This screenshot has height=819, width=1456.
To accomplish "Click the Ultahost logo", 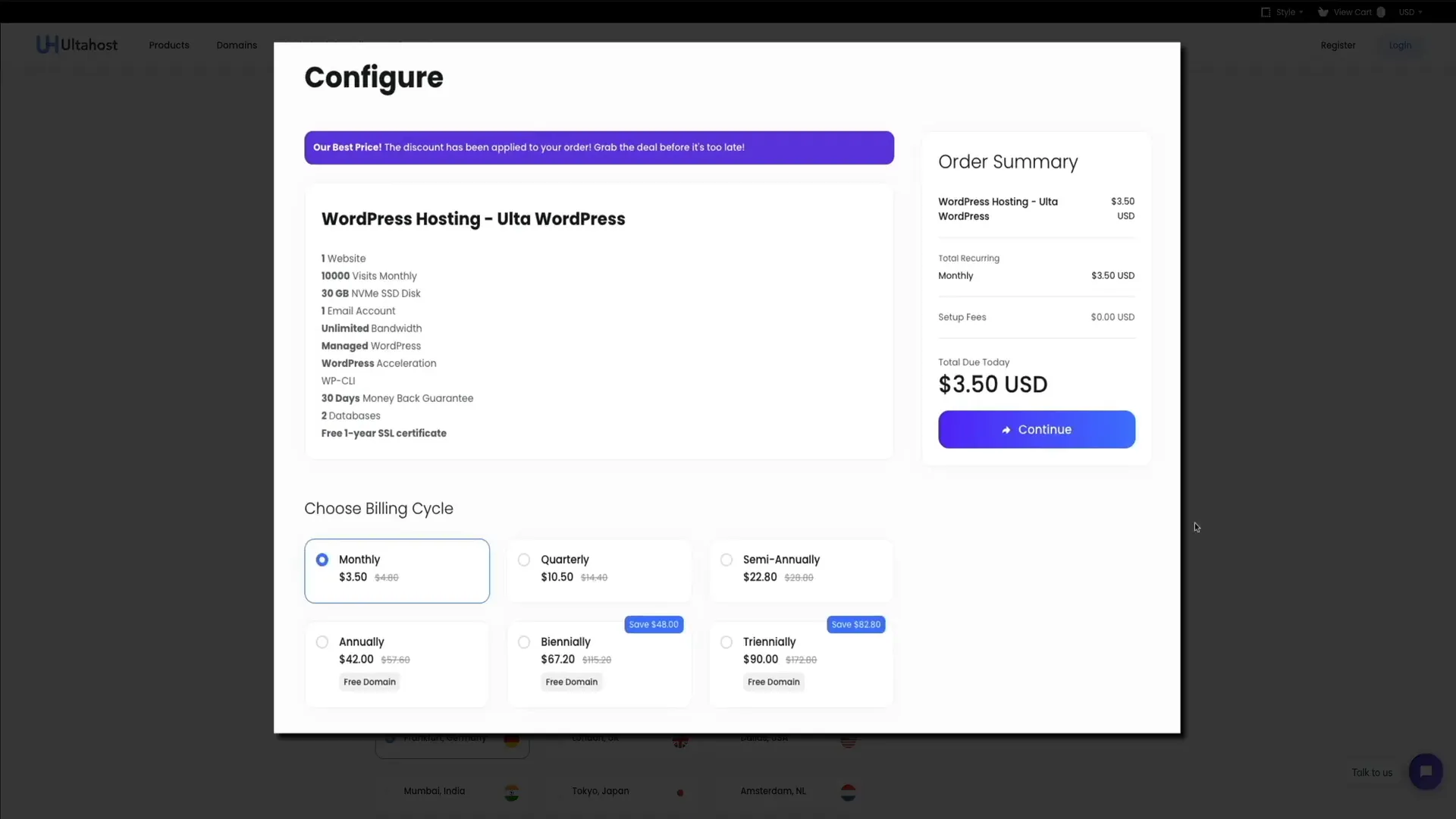I will coord(77,45).
